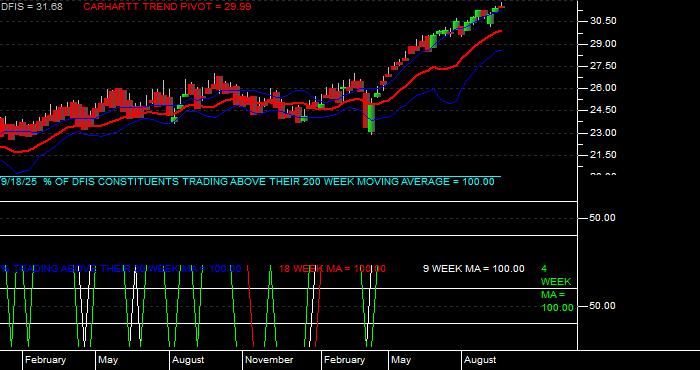This screenshot has height=370, width=700.
Task: Click the first May timeline marker
Action: 108,360
